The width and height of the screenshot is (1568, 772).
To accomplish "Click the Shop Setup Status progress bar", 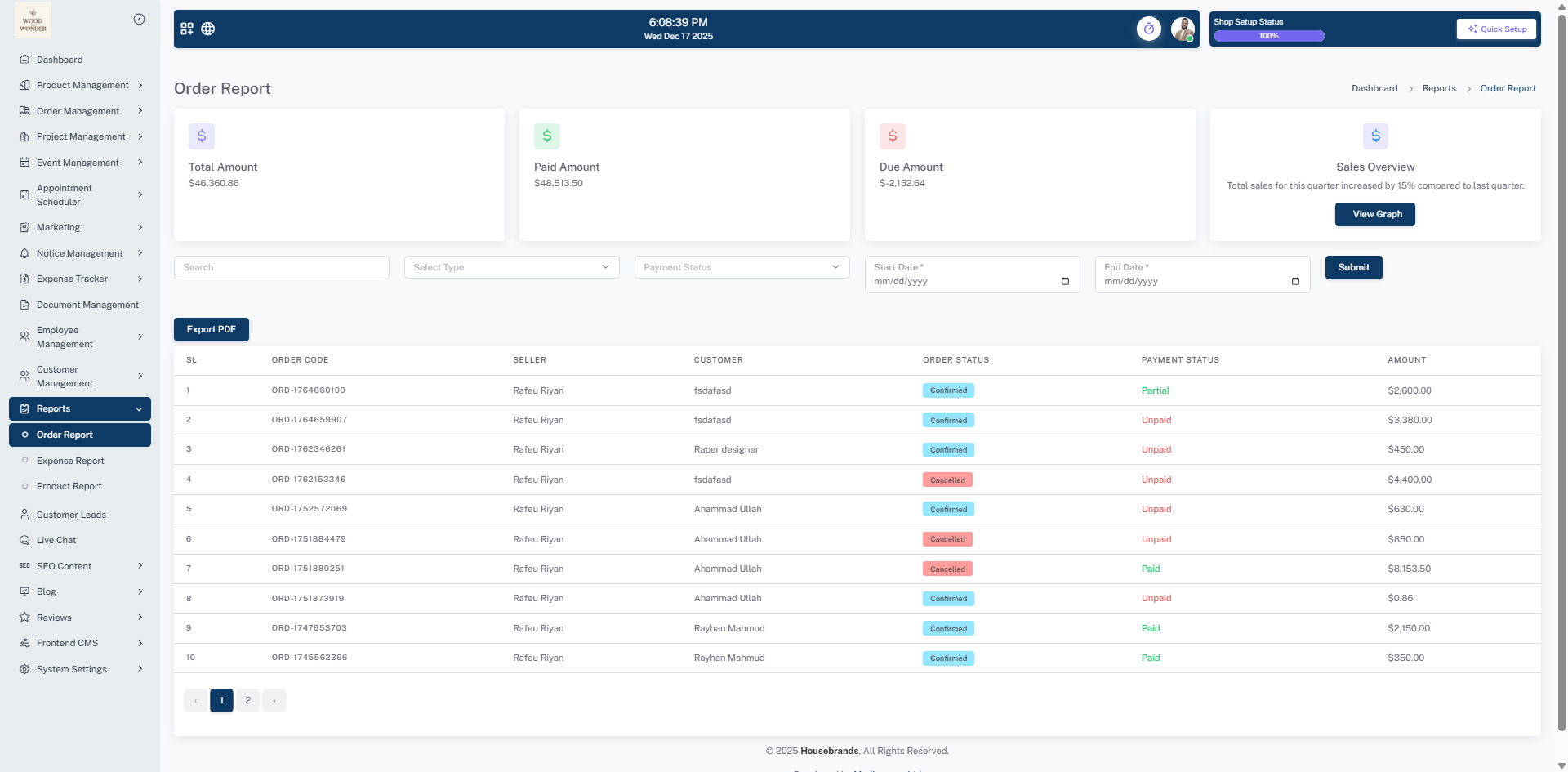I will coord(1268,36).
